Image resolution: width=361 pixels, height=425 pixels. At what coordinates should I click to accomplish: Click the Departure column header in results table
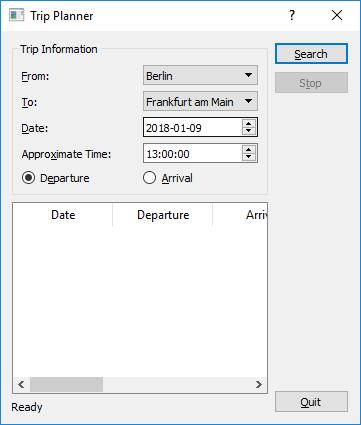tap(163, 215)
